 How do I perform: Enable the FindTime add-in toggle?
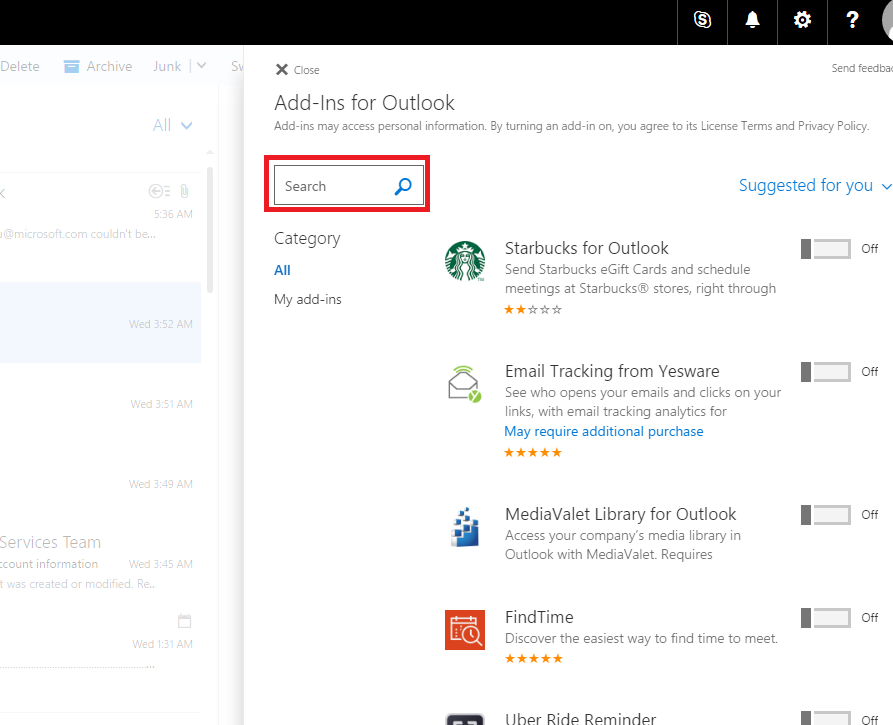click(x=826, y=618)
